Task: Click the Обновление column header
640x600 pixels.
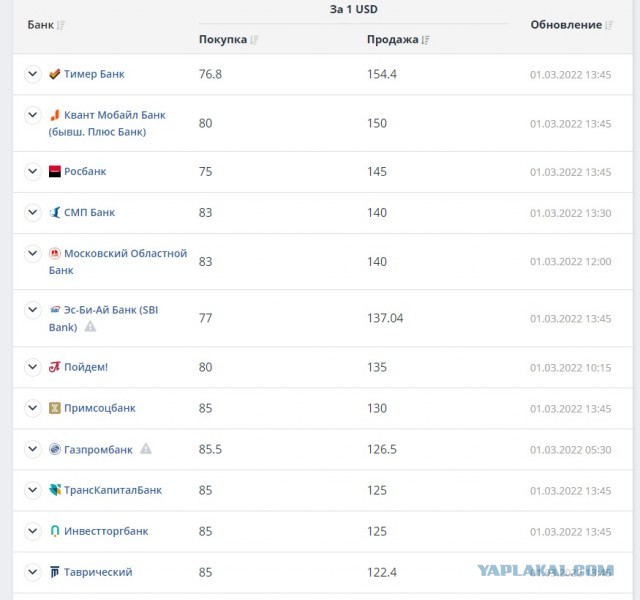Action: 566,25
